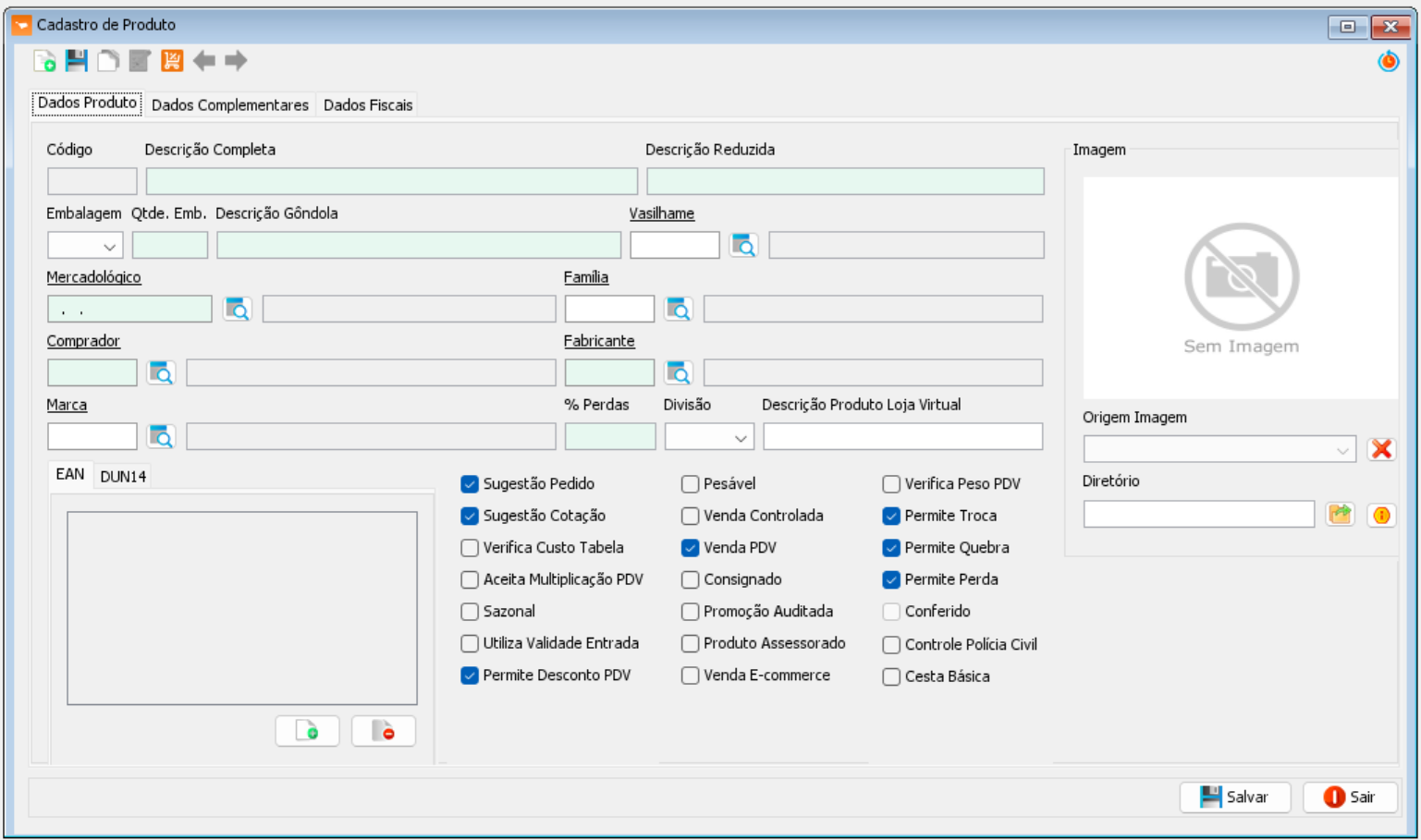Open the Mercadológico search lookup

238,309
